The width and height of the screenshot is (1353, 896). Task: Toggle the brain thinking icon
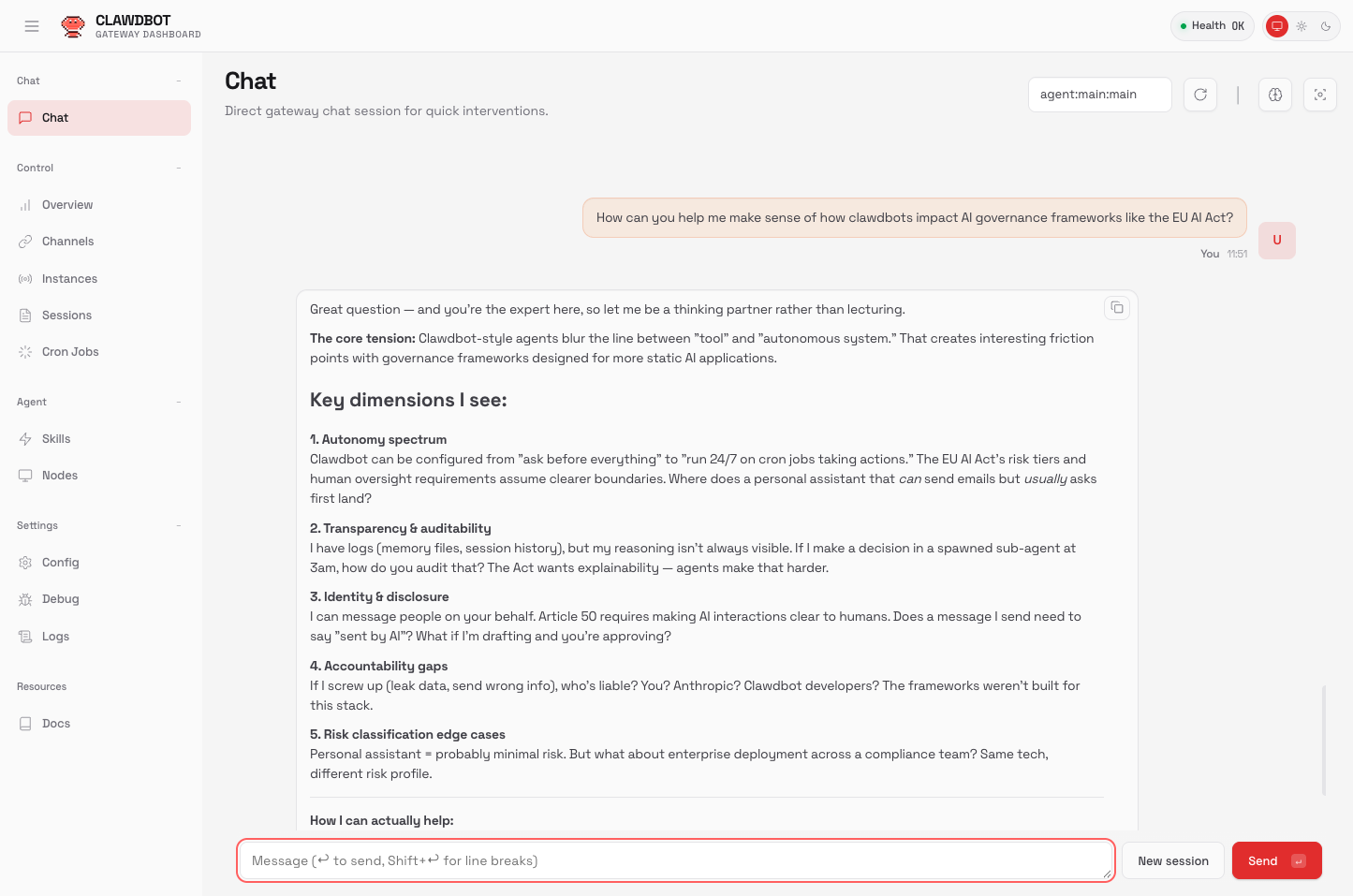(1275, 95)
